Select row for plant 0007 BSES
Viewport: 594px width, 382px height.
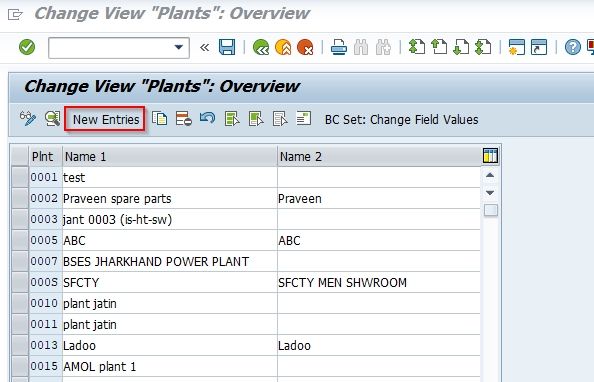click(20, 261)
